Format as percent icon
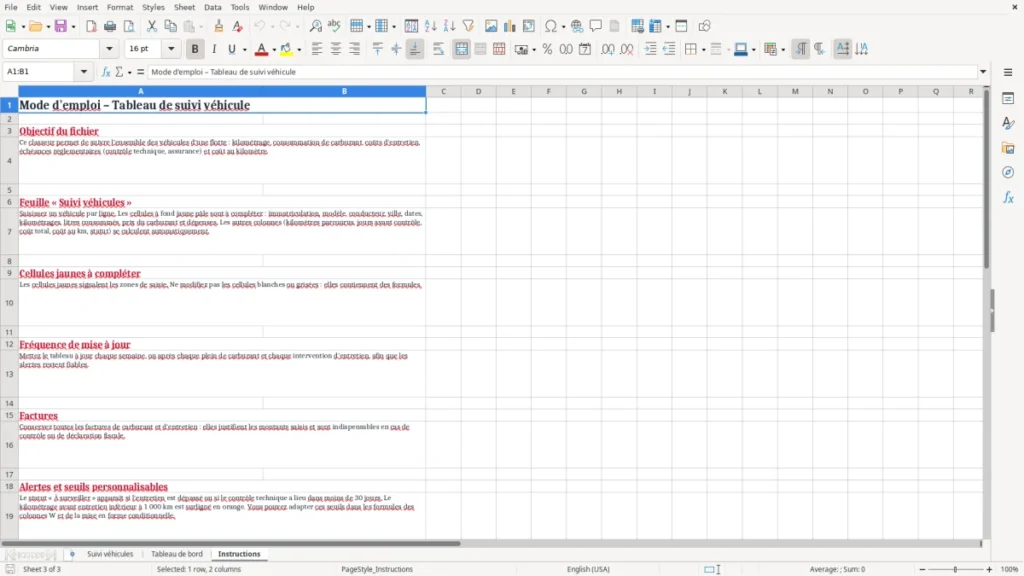1024x576 pixels. pyautogui.click(x=547, y=49)
